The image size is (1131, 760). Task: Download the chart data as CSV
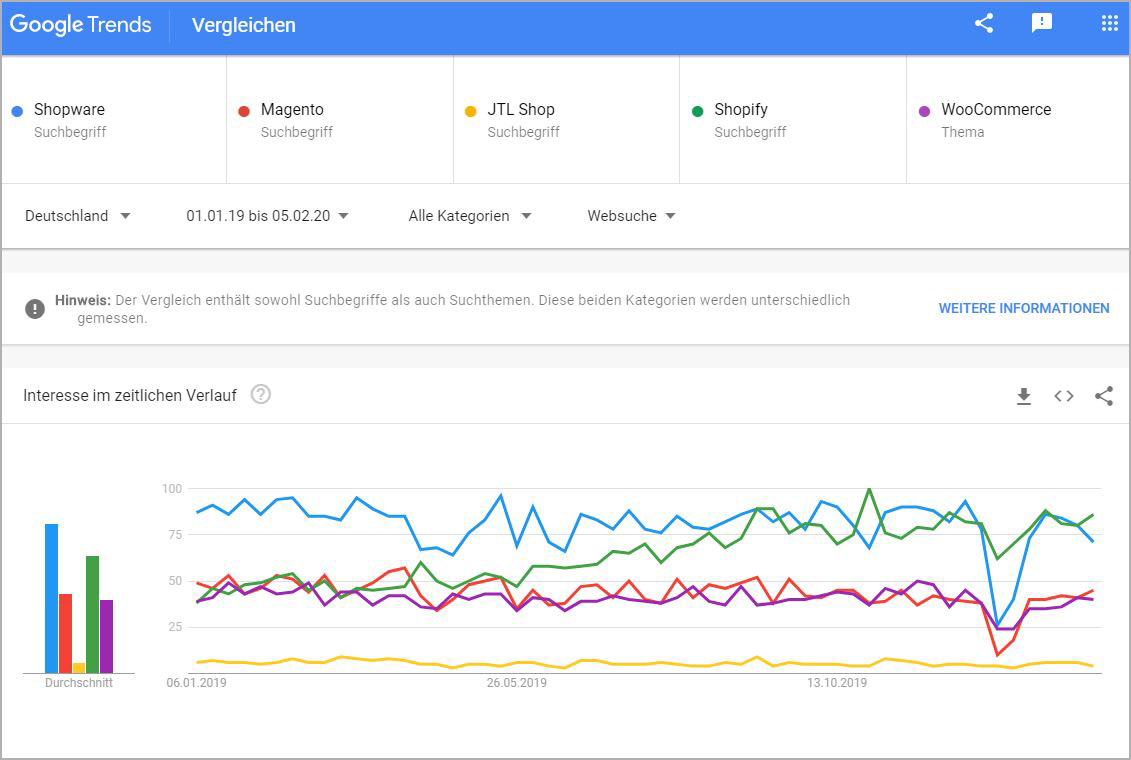(1023, 397)
